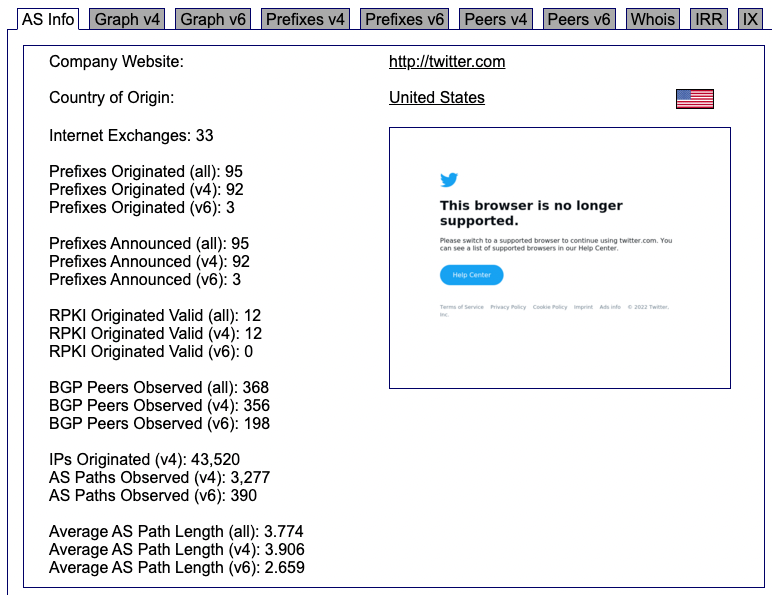This screenshot has height=595, width=772.
Task: Select the AS Info tab
Action: click(48, 19)
